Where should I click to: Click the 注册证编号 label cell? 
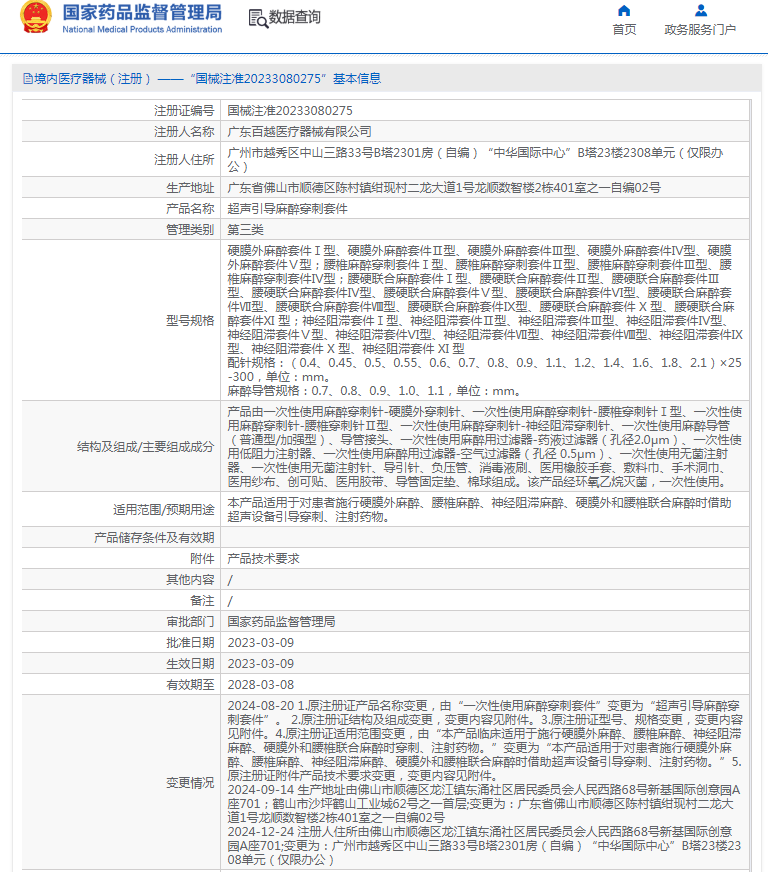point(121,111)
